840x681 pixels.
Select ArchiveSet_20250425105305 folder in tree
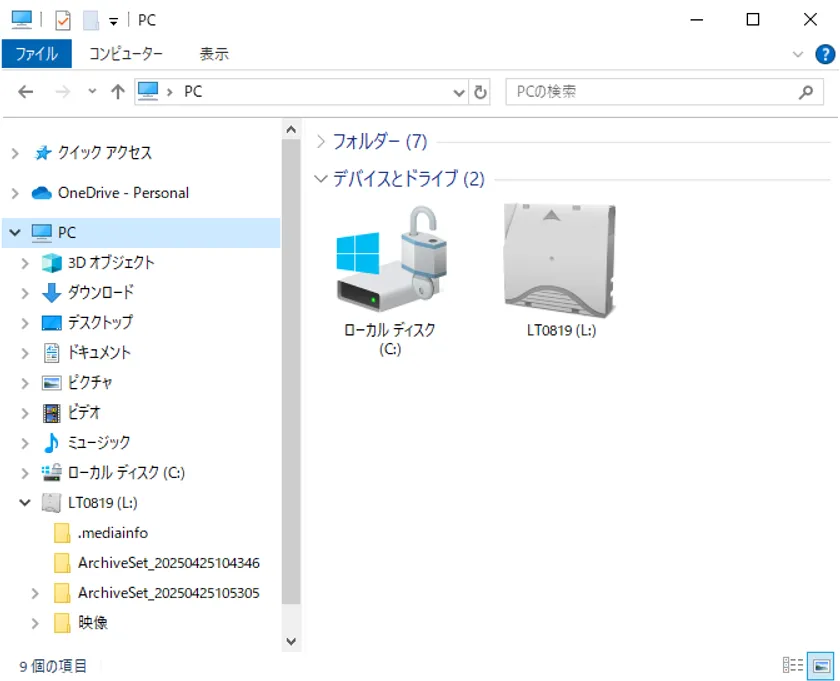[x=169, y=593]
